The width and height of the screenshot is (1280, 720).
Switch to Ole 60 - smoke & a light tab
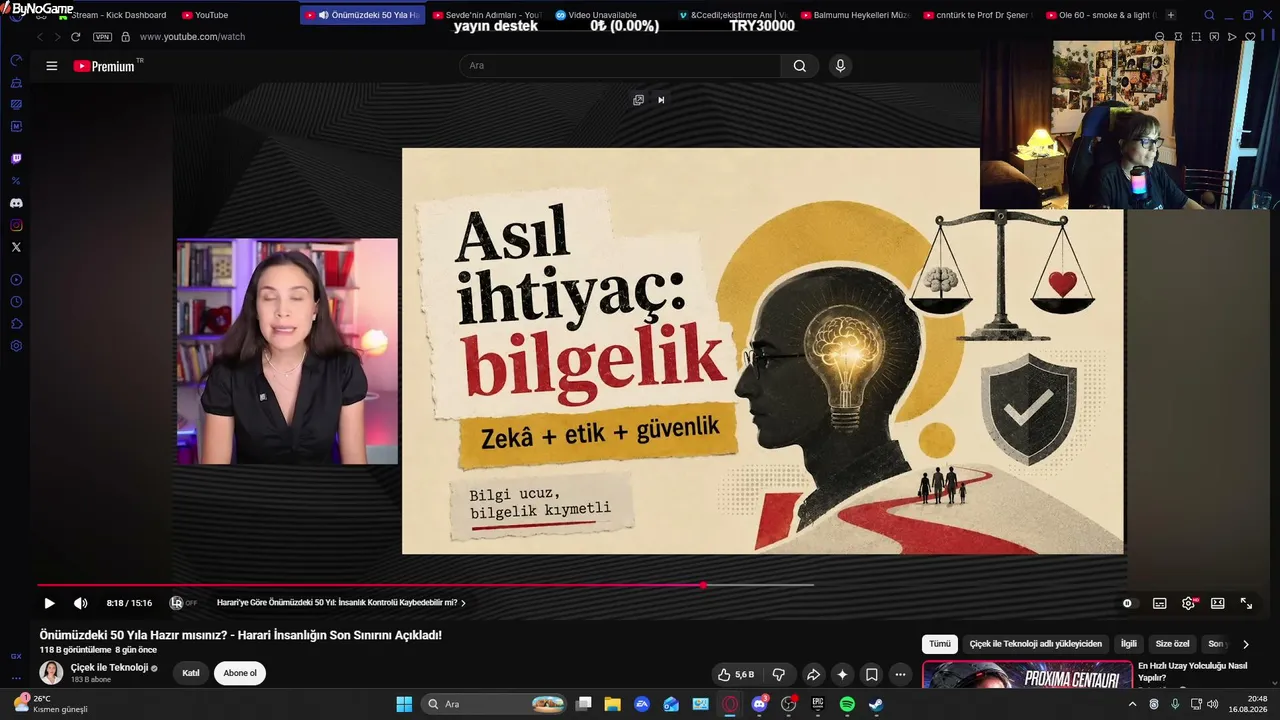tap(1102, 15)
